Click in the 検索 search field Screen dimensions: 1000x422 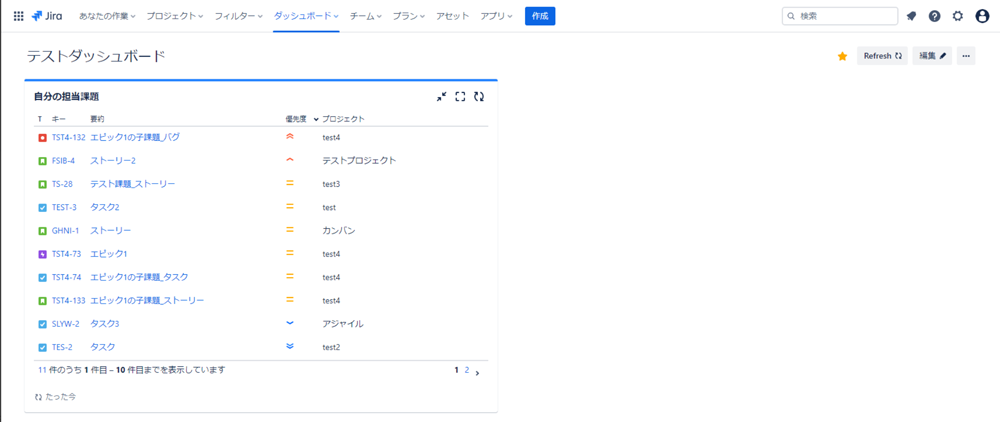[839, 16]
